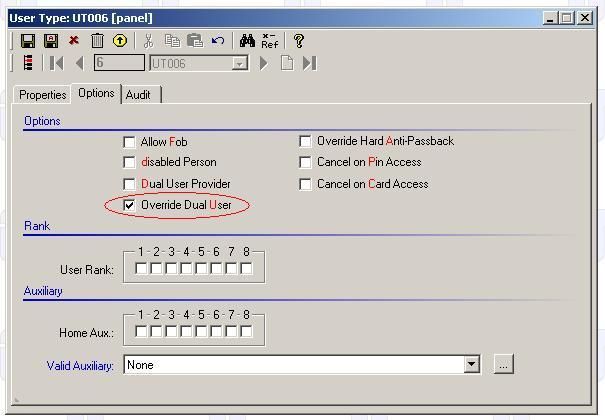Viewport: 605px width, 420px height.
Task: Uncheck the Override Dual User checkbox
Action: pos(129,205)
